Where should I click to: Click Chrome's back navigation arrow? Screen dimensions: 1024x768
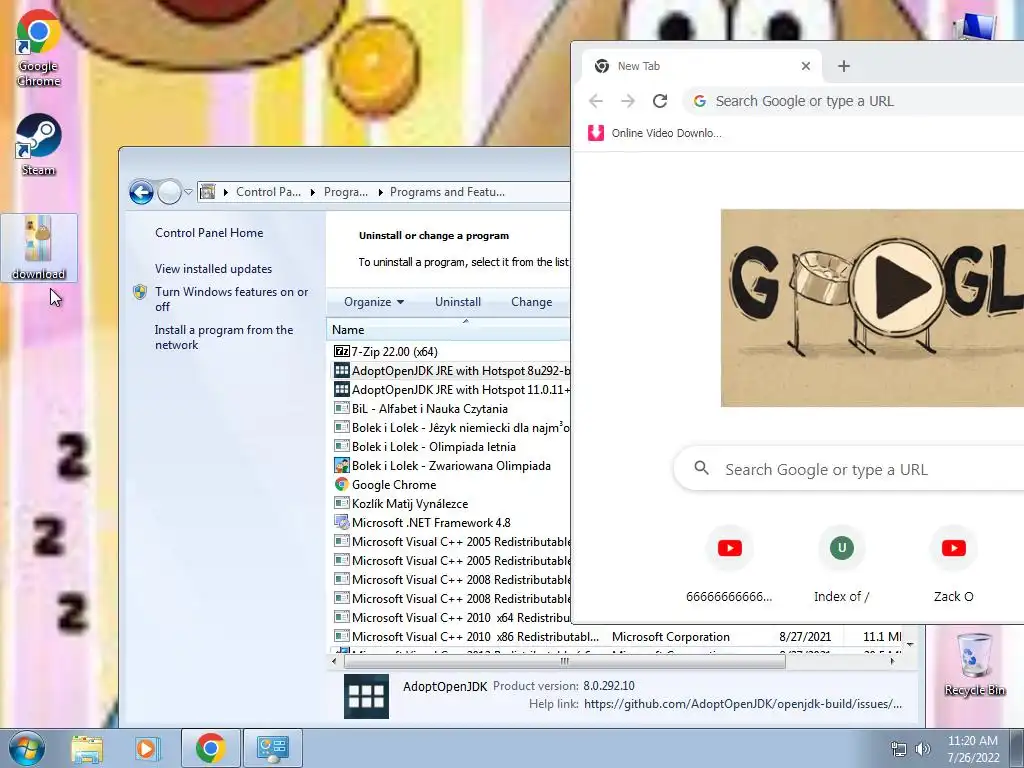point(596,101)
